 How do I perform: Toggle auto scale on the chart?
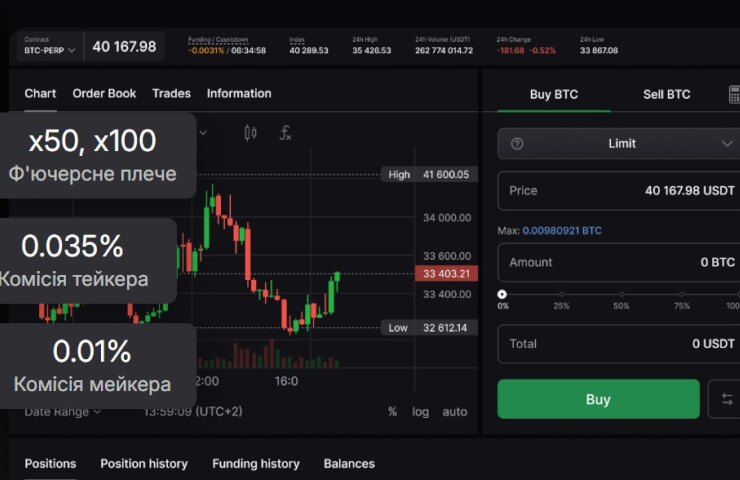click(x=455, y=411)
